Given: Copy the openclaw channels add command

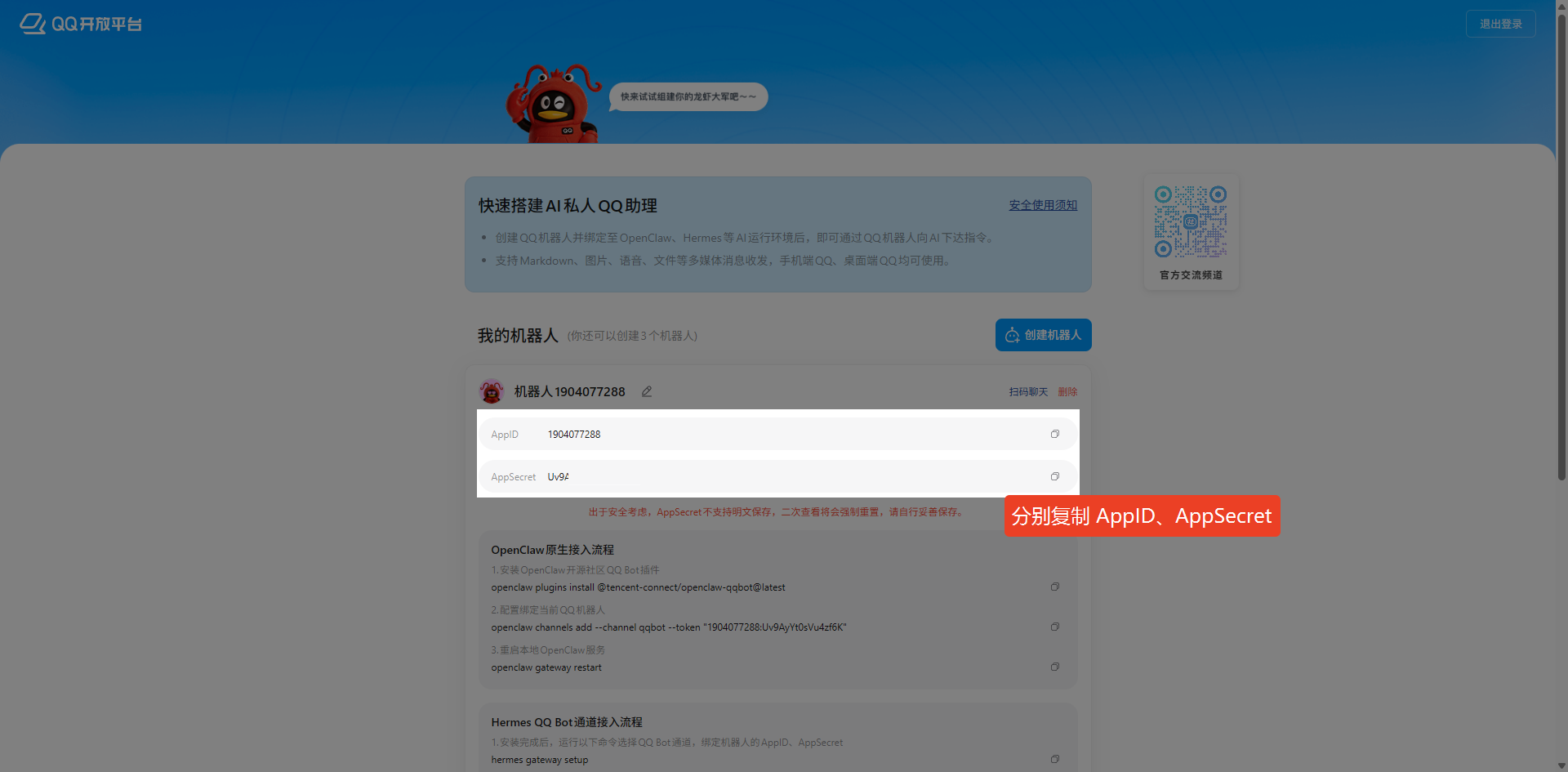Looking at the screenshot, I should pos(1055,627).
